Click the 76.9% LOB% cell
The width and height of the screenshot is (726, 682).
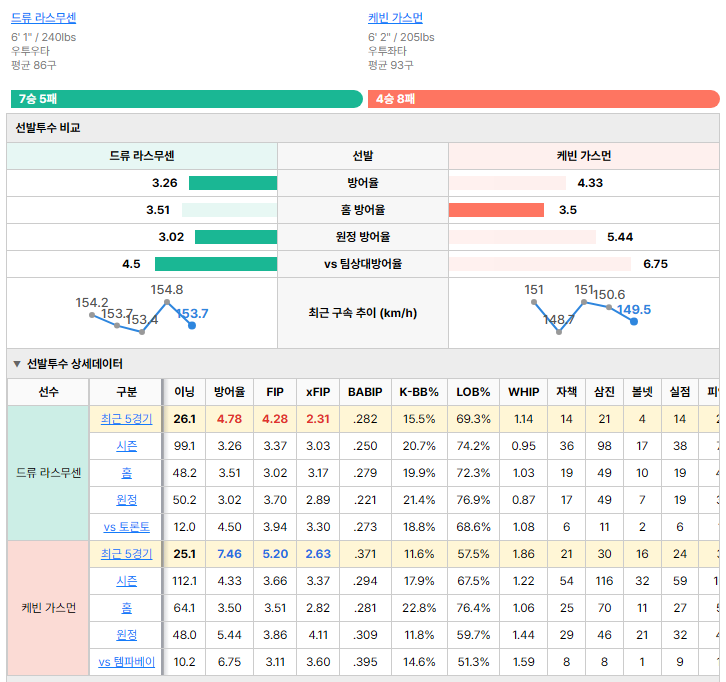point(473,500)
